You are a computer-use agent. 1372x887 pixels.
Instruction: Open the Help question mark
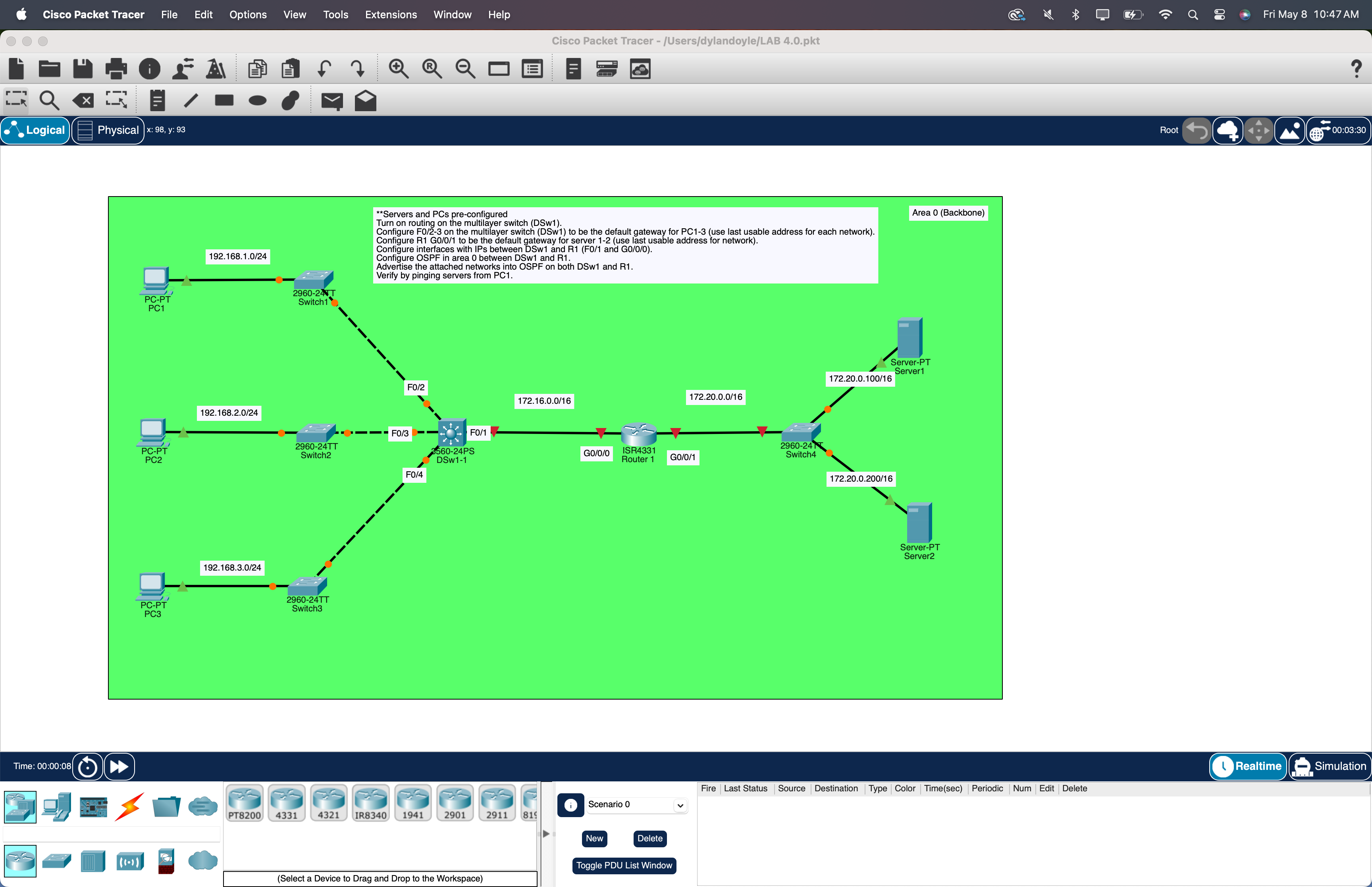tap(1357, 69)
